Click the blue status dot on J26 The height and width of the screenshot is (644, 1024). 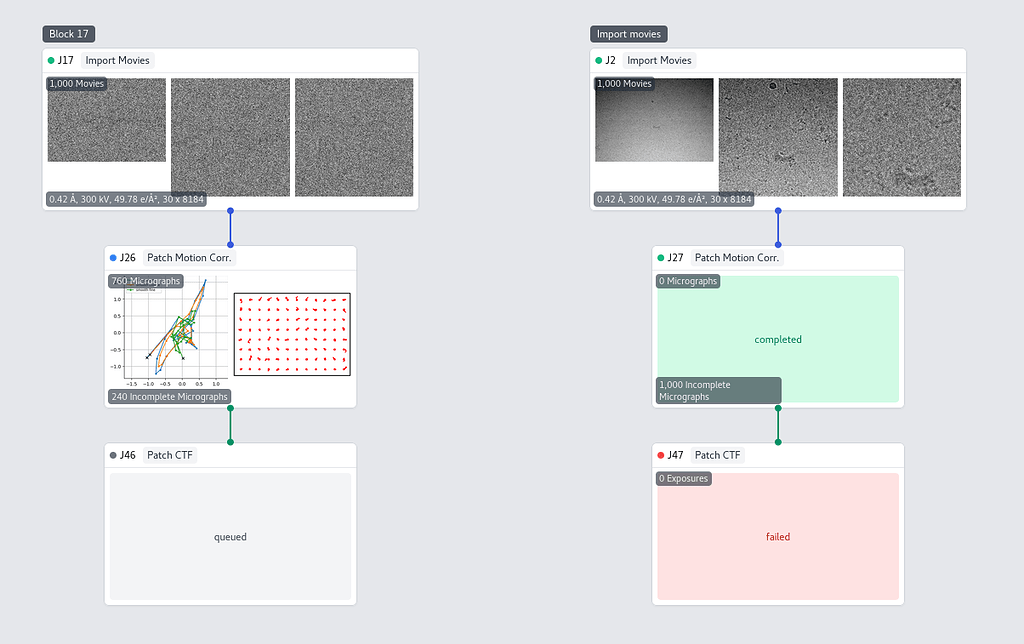[113, 258]
